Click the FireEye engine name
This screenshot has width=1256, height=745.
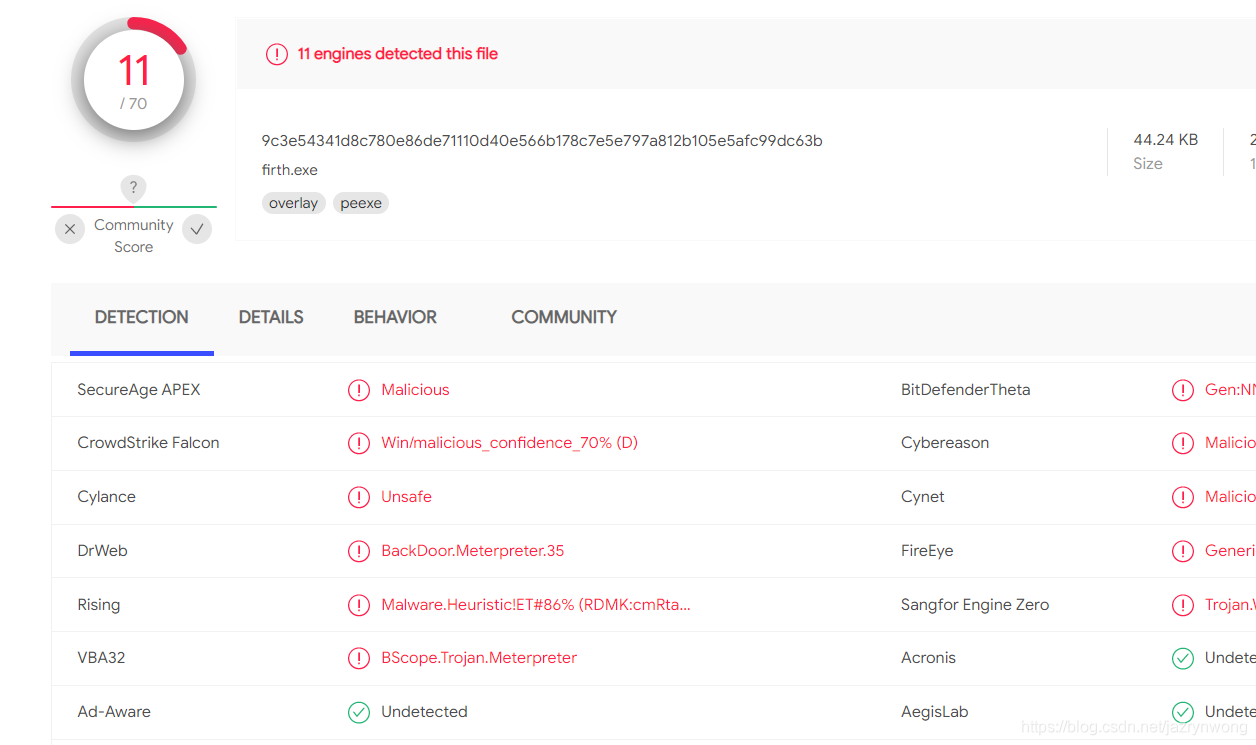[x=927, y=551]
